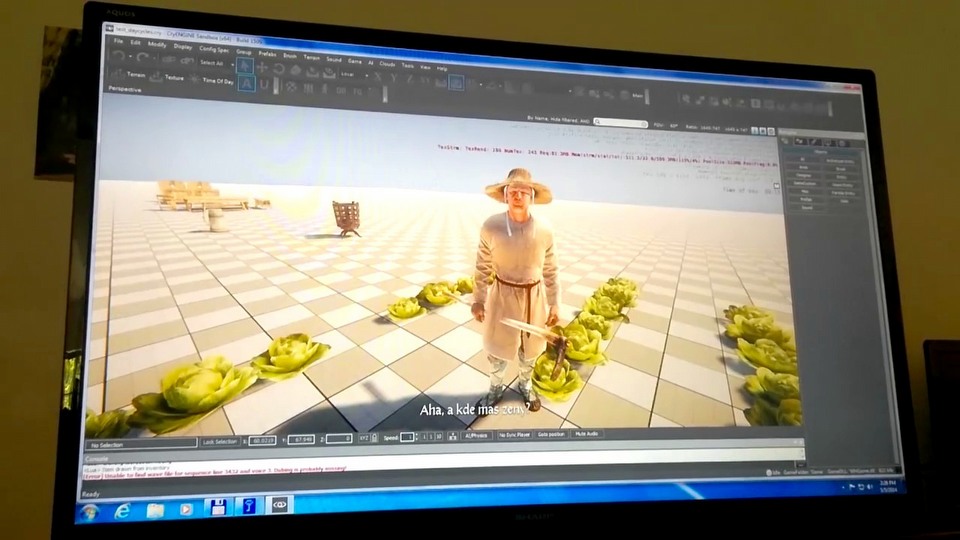This screenshot has height=540, width=960.
Task: Toggle the AI/Physics button
Action: tap(475, 436)
